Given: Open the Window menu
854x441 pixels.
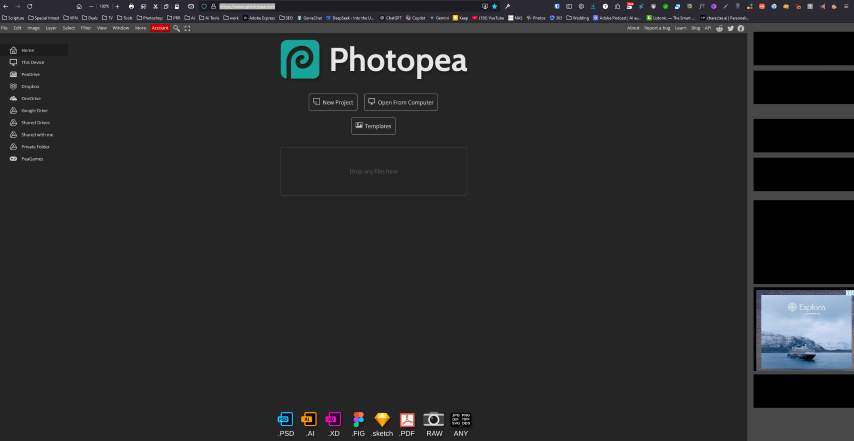Looking at the screenshot, I should 121,28.
